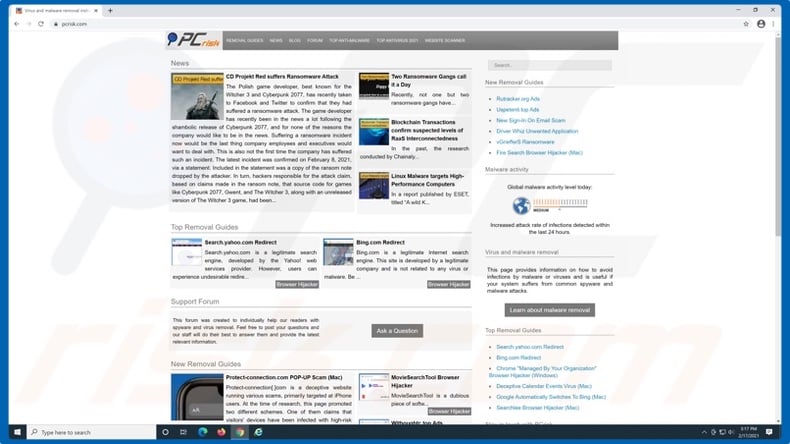Screen dimensions: 790x444
Task: Open the Windows Start menu
Action: pos(17,432)
